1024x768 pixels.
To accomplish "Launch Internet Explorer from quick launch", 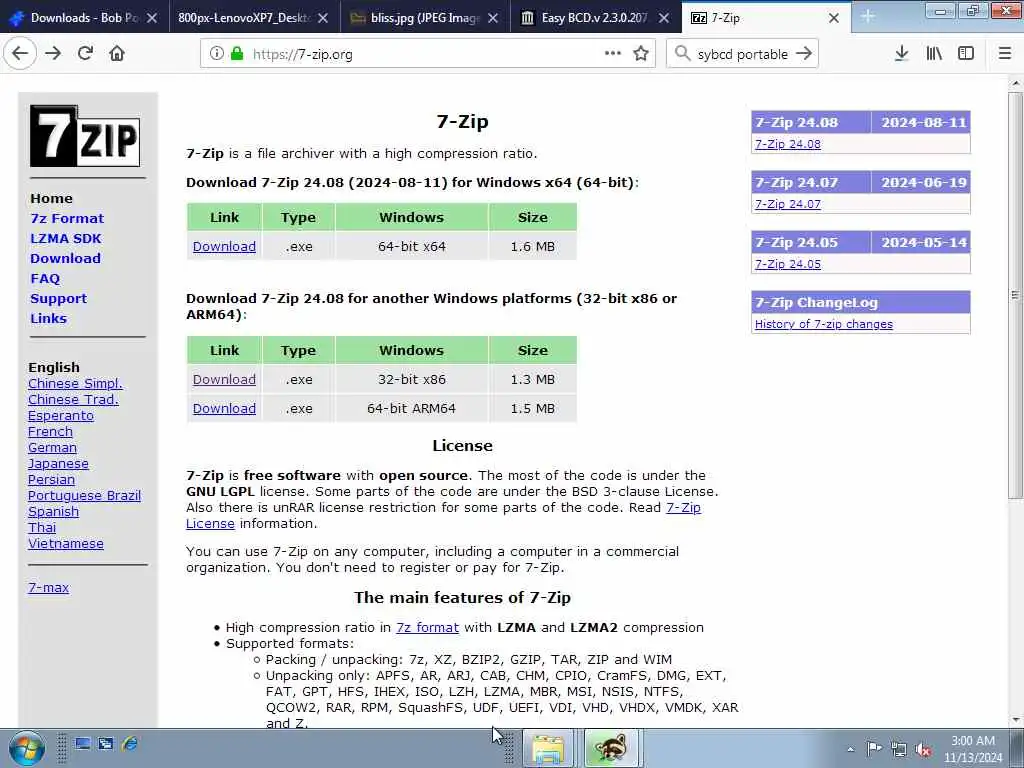I will pos(130,743).
